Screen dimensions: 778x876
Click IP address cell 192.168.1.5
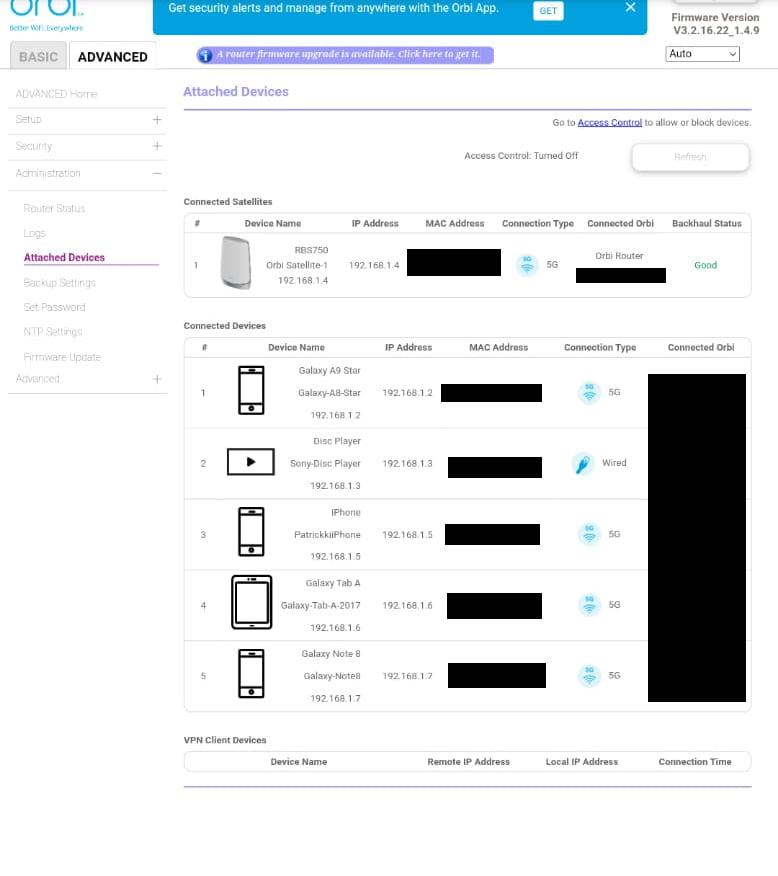click(407, 535)
